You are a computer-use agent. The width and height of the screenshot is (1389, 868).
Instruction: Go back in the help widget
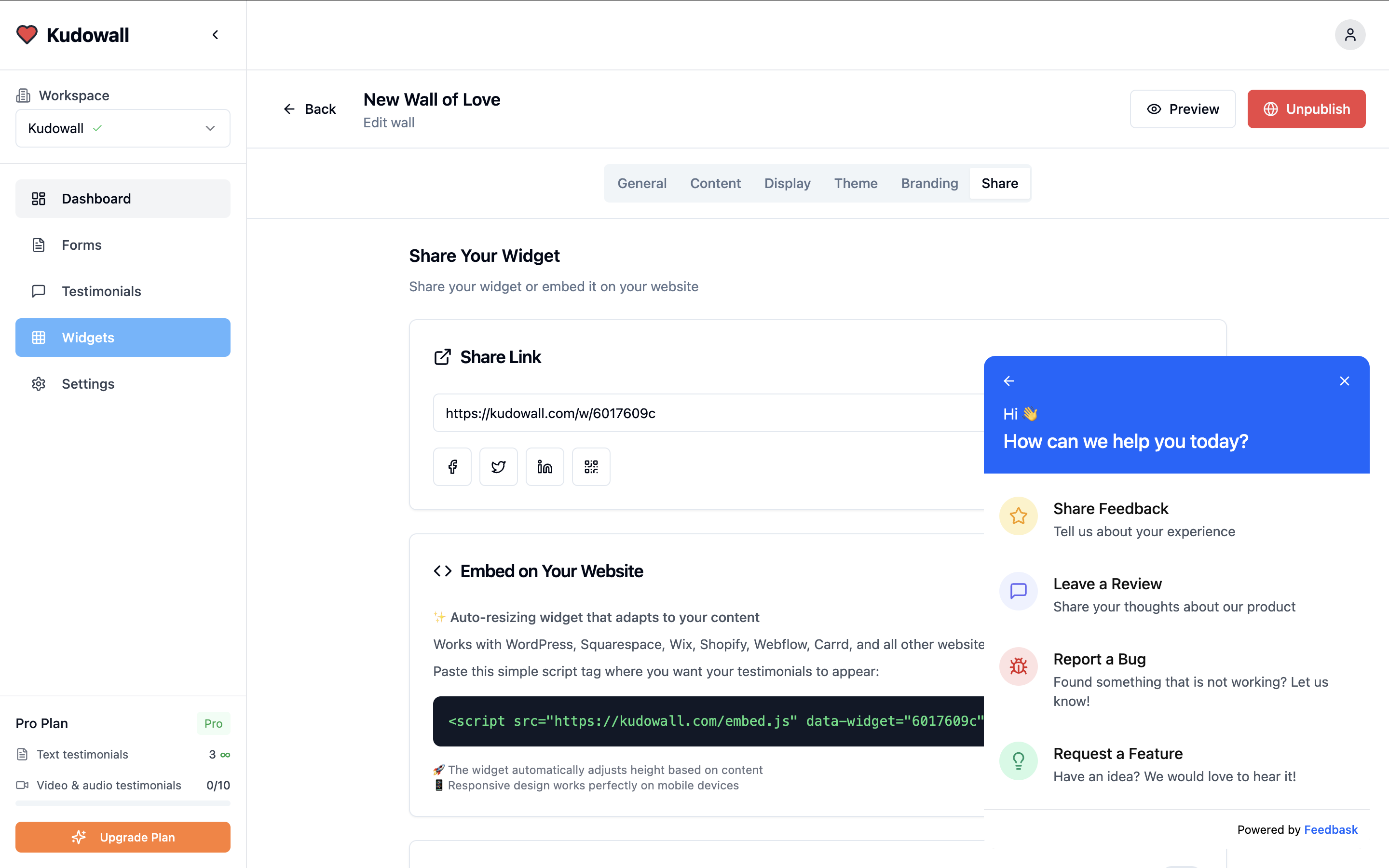click(x=1008, y=381)
